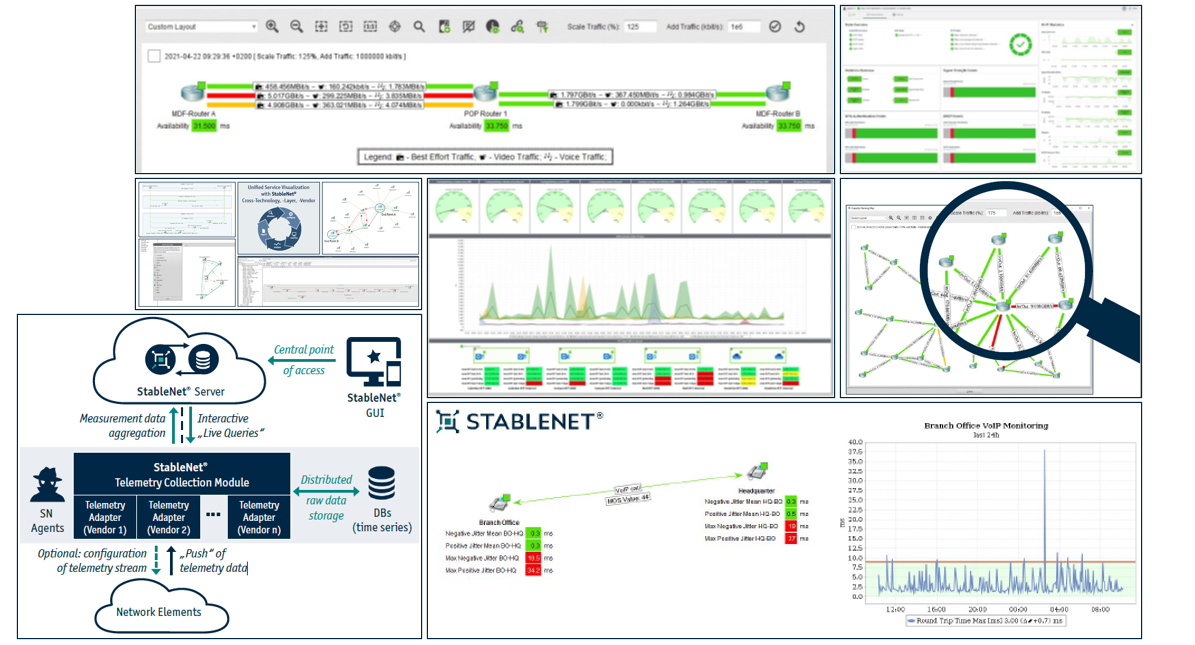Click the 1:1 actual size icon
The image size is (1195, 645).
tap(370, 27)
